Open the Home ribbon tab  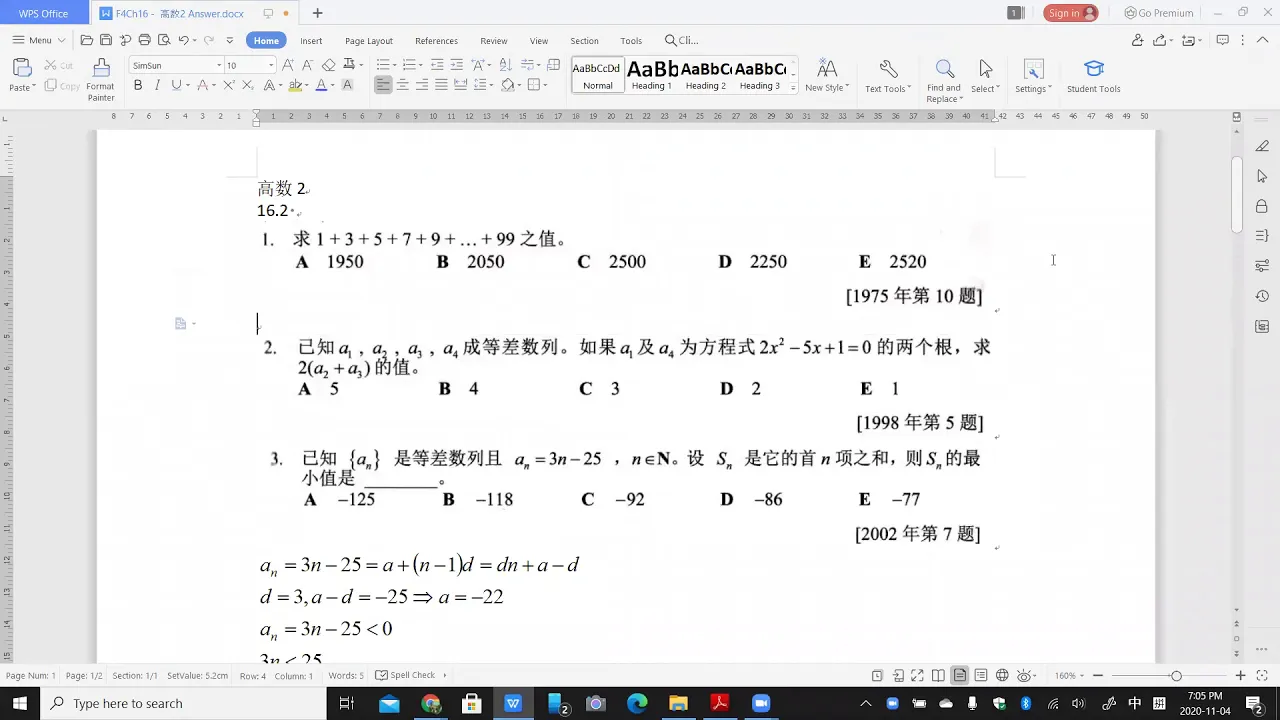(x=266, y=41)
